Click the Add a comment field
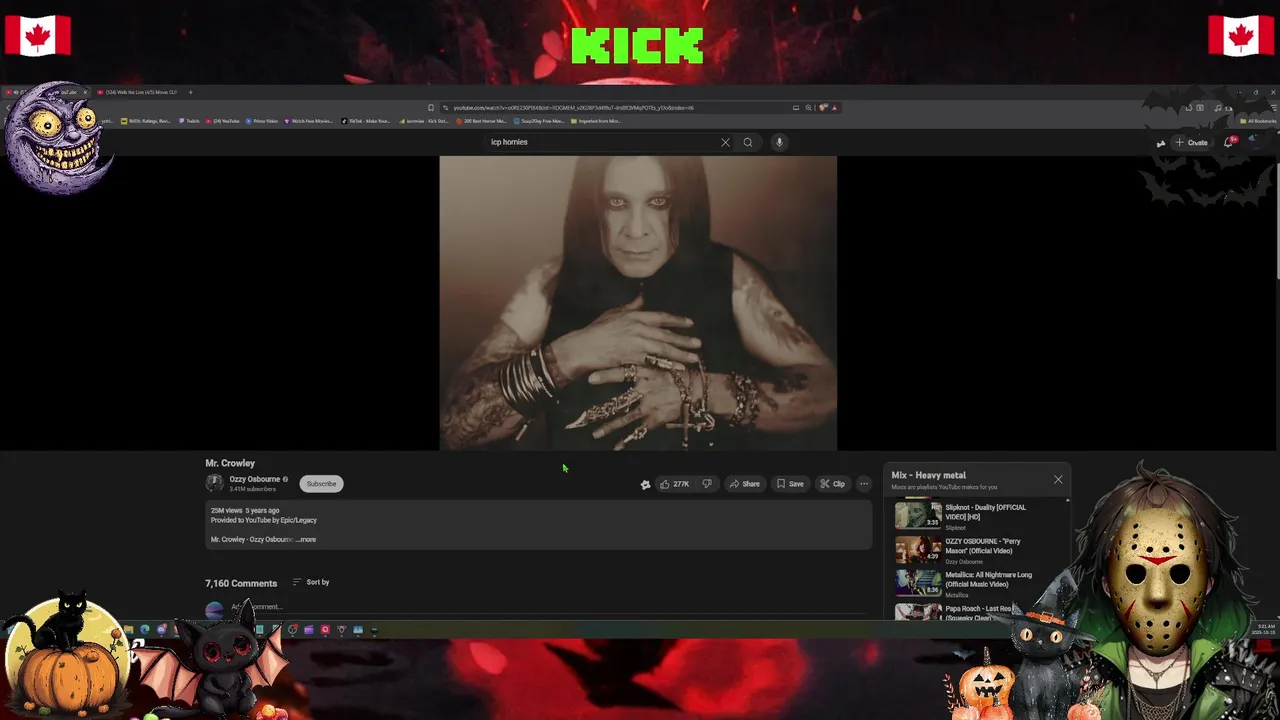 point(540,607)
